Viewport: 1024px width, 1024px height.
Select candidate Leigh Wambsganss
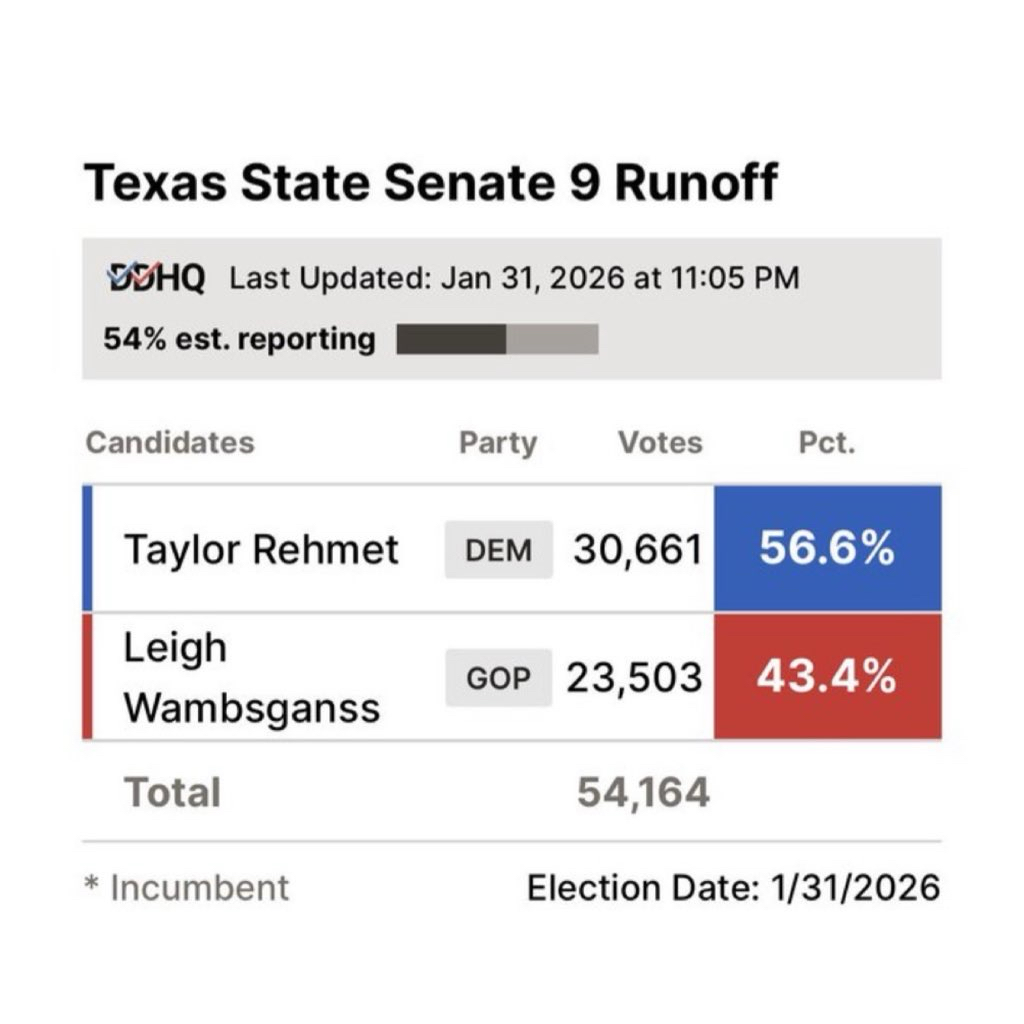[251, 678]
